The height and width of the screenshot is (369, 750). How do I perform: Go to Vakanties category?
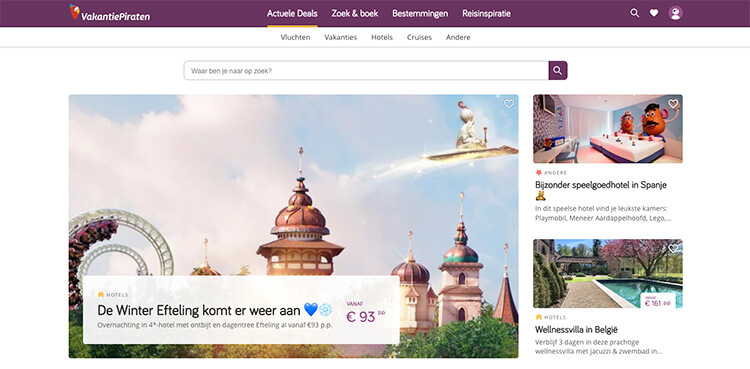[x=341, y=37]
